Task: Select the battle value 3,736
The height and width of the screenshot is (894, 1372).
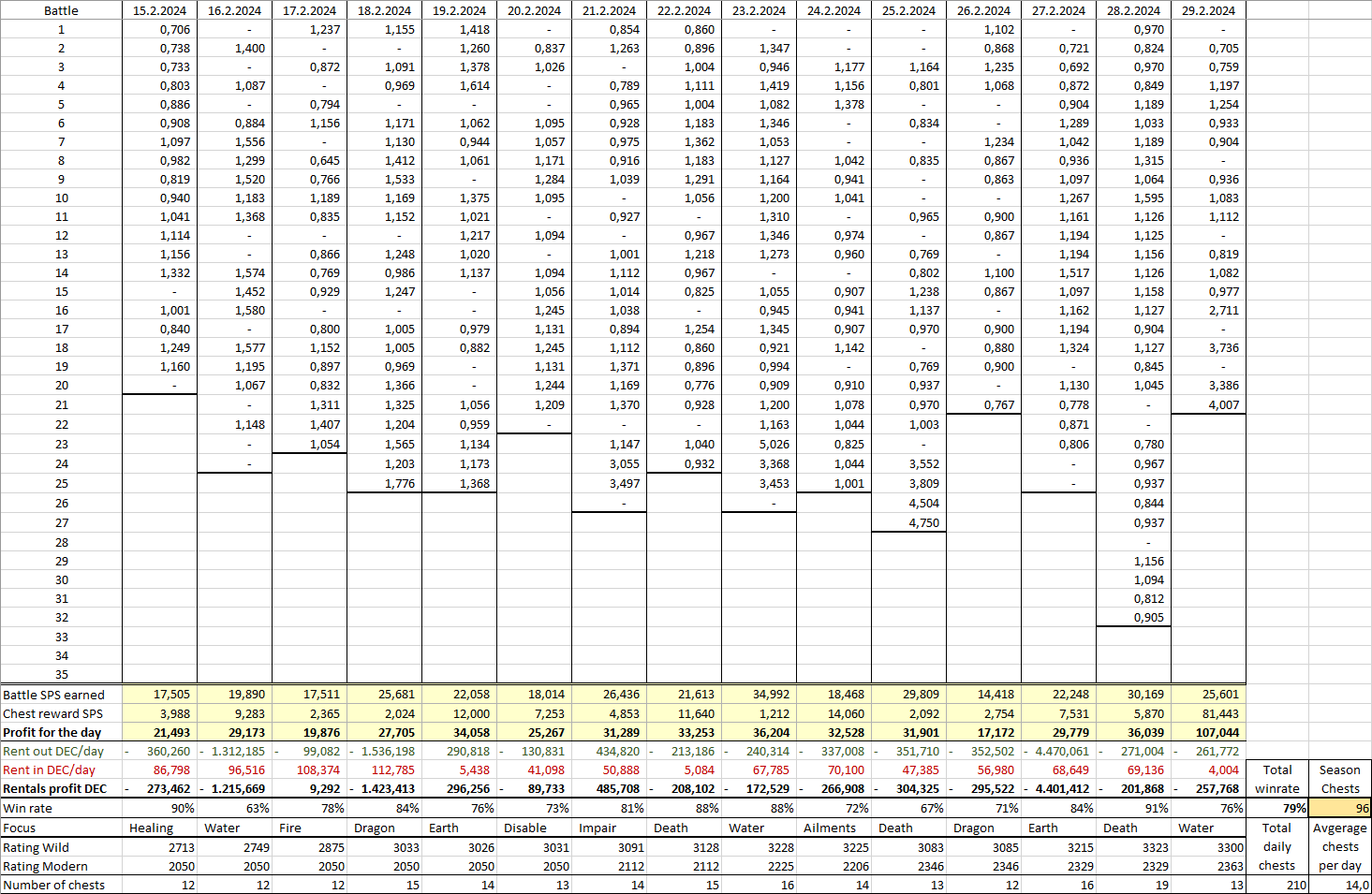Action: coord(1223,347)
